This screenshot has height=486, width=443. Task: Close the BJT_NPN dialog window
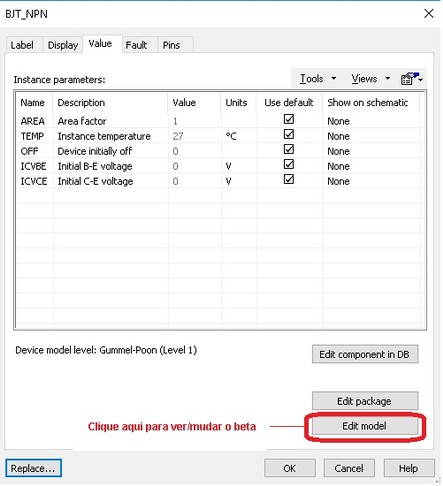coord(429,13)
